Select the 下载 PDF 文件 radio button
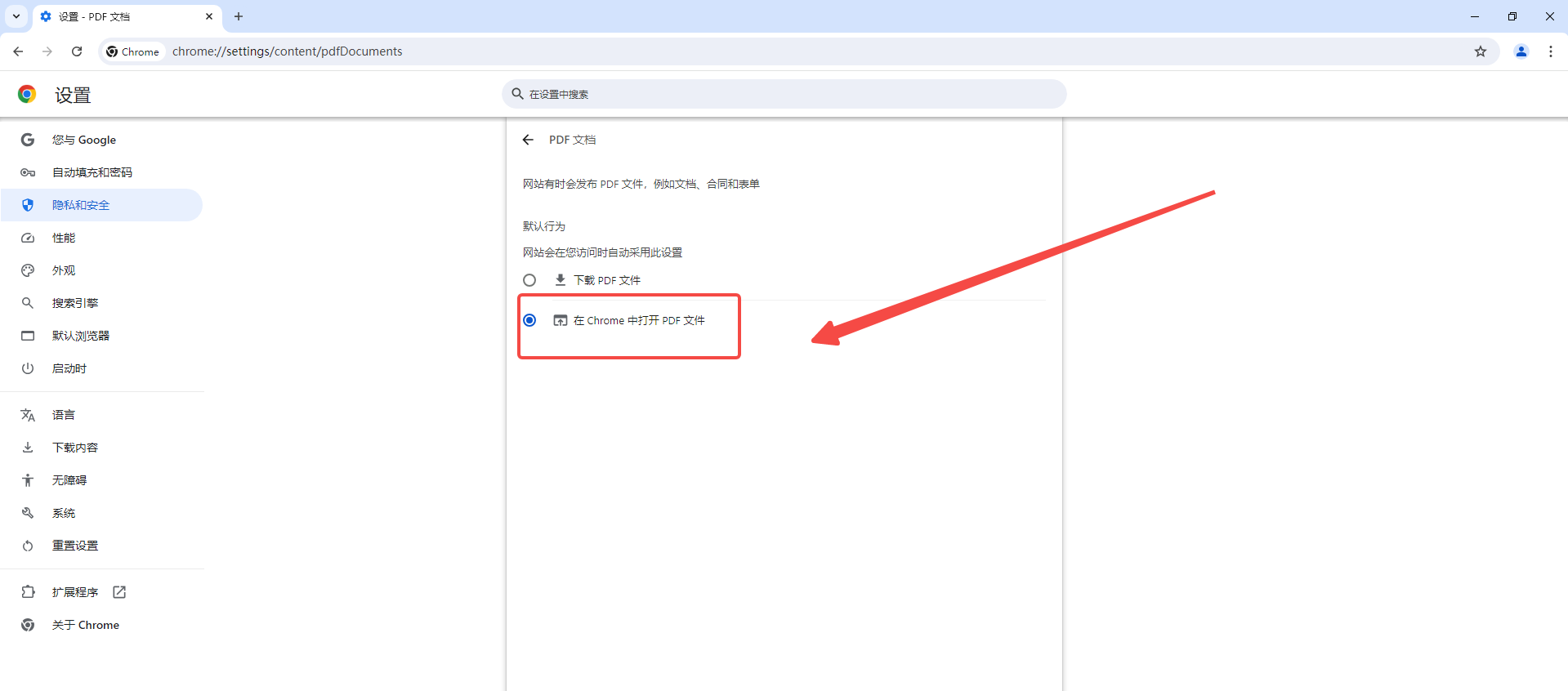Viewport: 1568px width, 691px height. [529, 280]
